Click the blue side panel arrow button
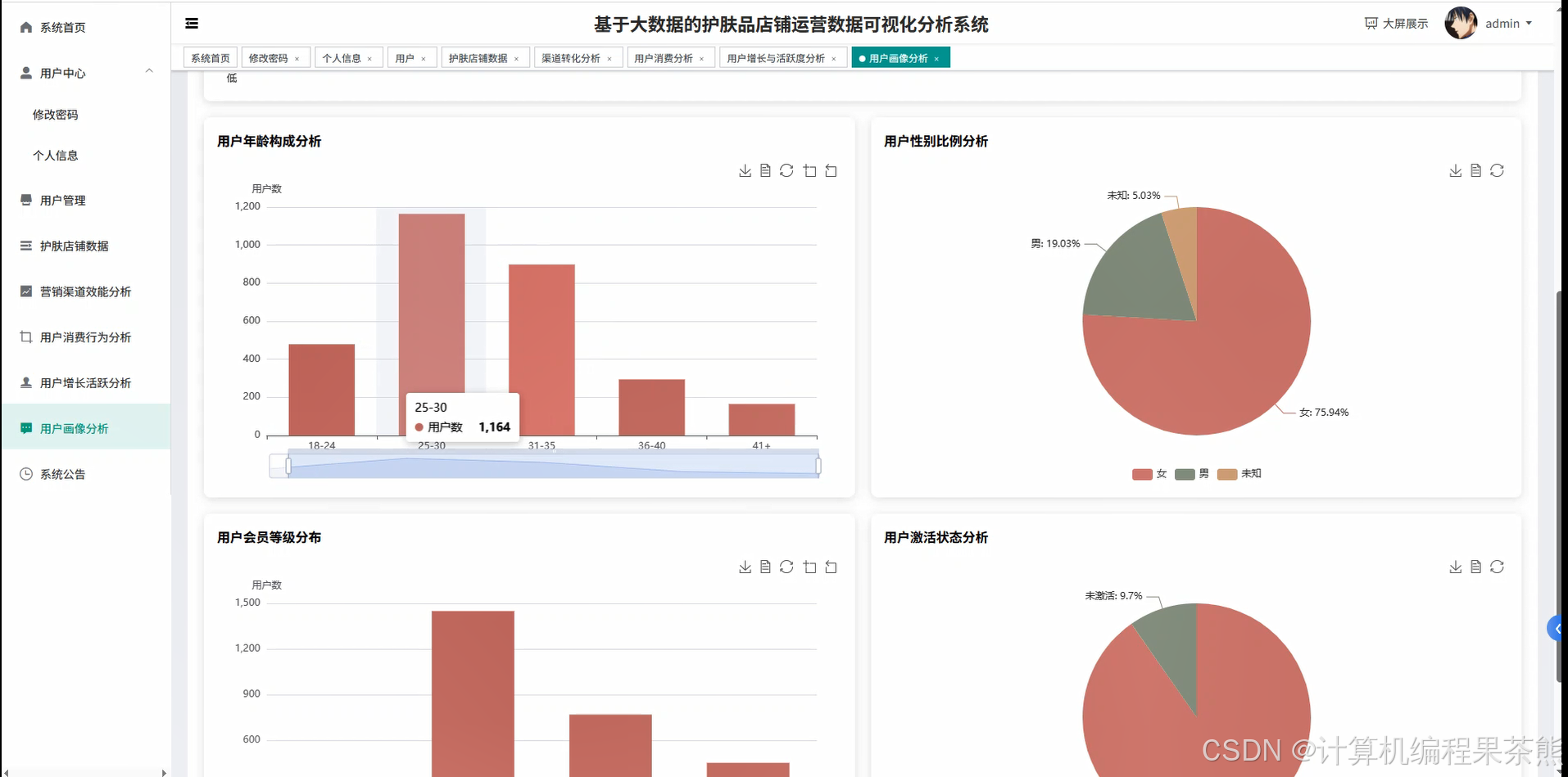 (1557, 628)
